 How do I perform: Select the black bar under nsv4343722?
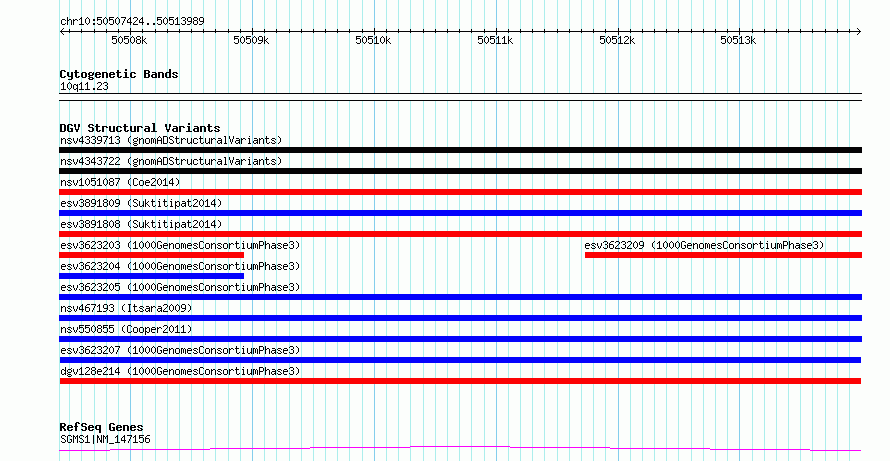pyautogui.click(x=460, y=171)
